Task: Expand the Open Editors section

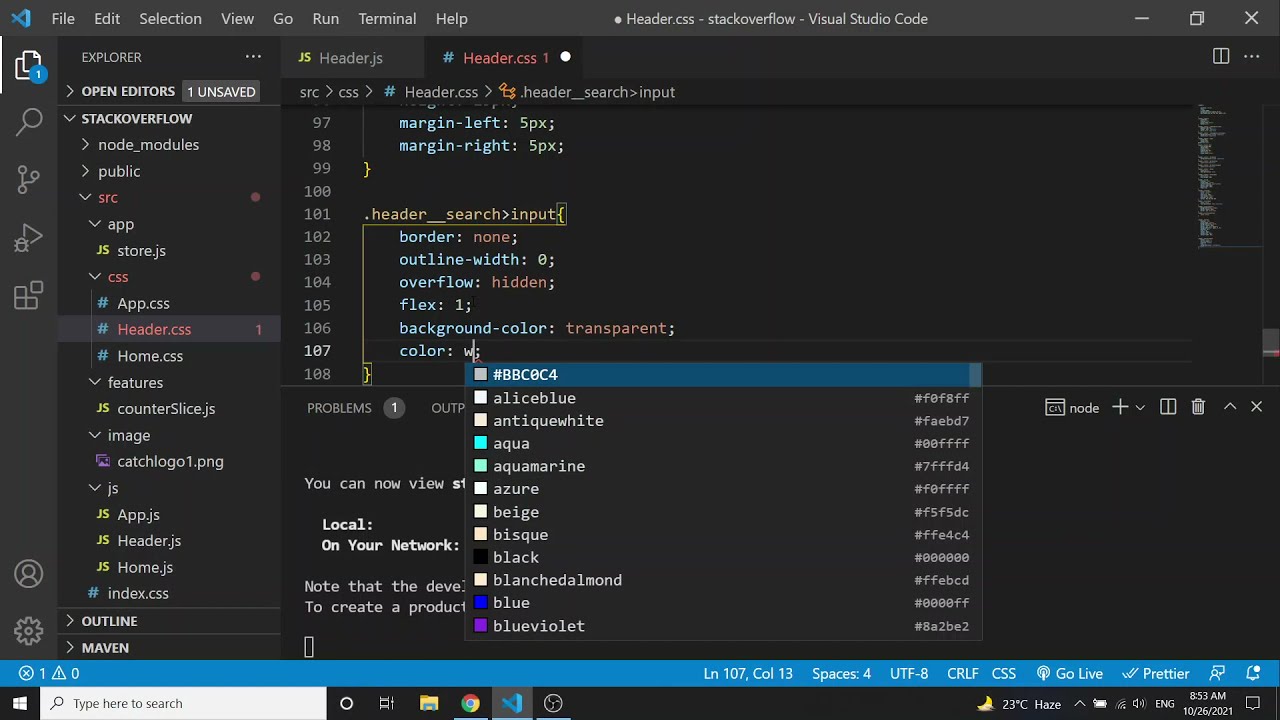Action: (128, 91)
